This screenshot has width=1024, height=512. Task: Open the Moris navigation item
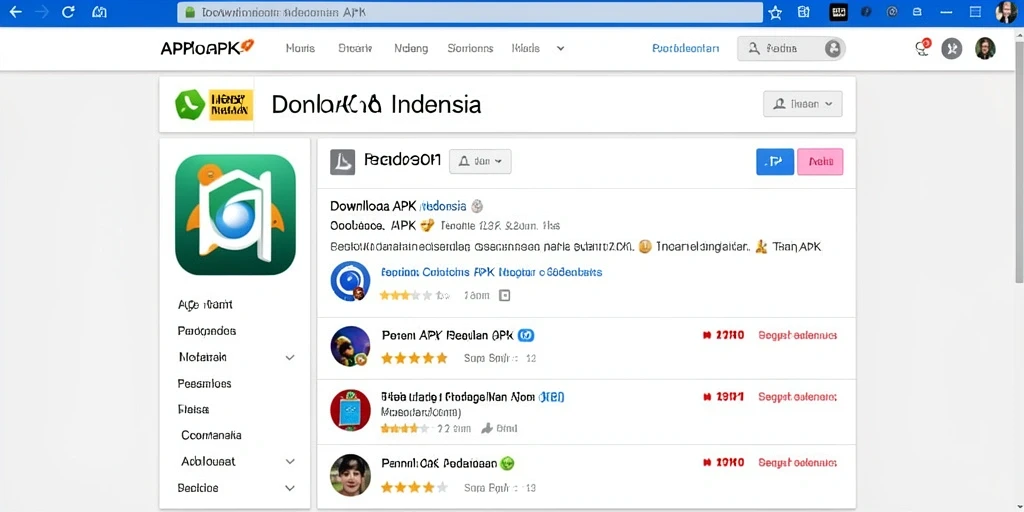300,48
